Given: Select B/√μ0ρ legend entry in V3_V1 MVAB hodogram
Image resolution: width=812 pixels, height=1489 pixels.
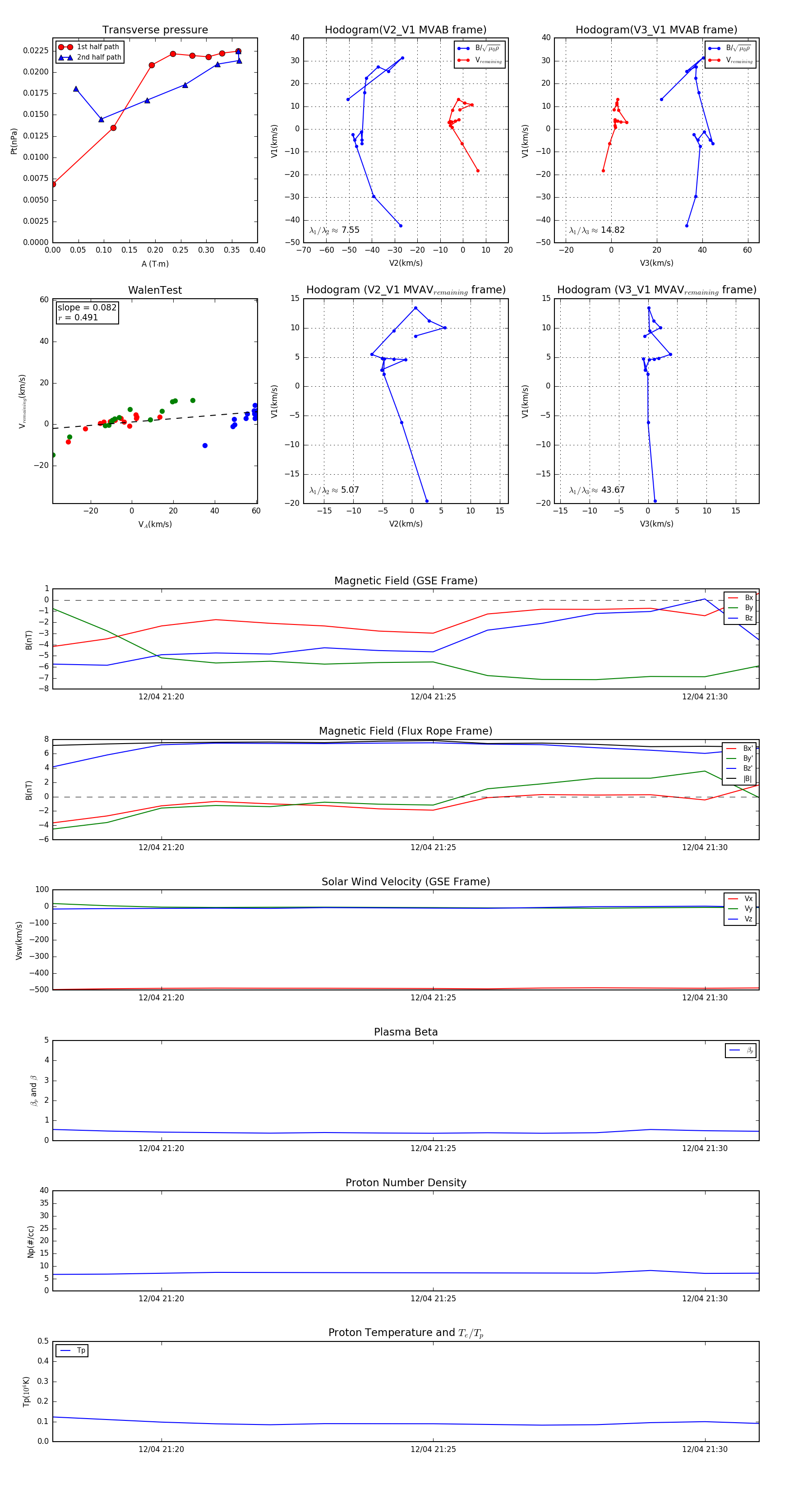Looking at the screenshot, I should [x=730, y=49].
